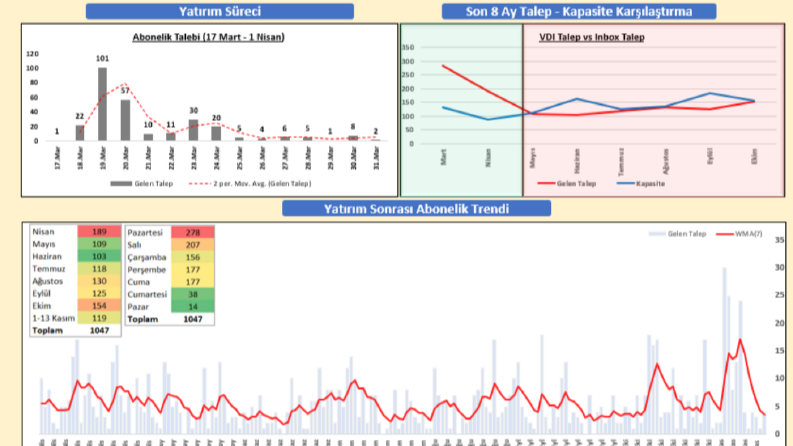This screenshot has height=446, width=793.
Task: Select the Ekim value 154 cell
Action: tap(99, 305)
